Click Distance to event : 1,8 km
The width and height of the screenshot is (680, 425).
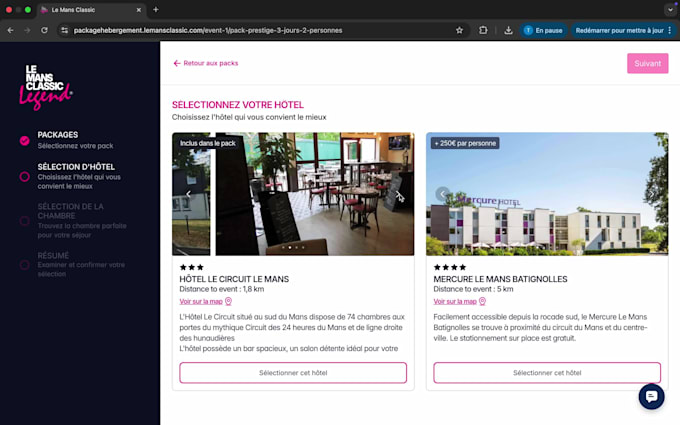pyautogui.click(x=222, y=289)
